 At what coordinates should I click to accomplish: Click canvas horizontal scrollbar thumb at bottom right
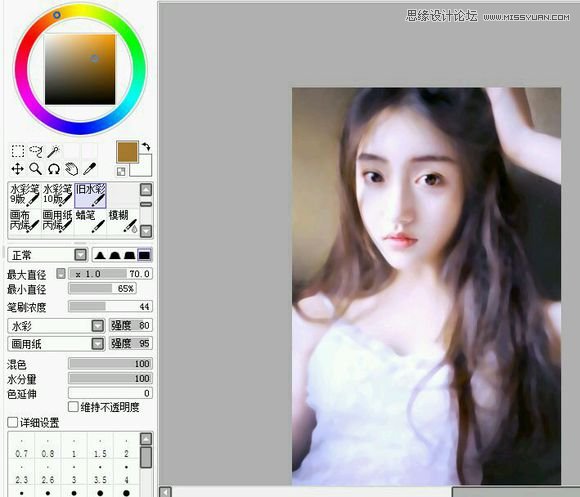[x=516, y=492]
